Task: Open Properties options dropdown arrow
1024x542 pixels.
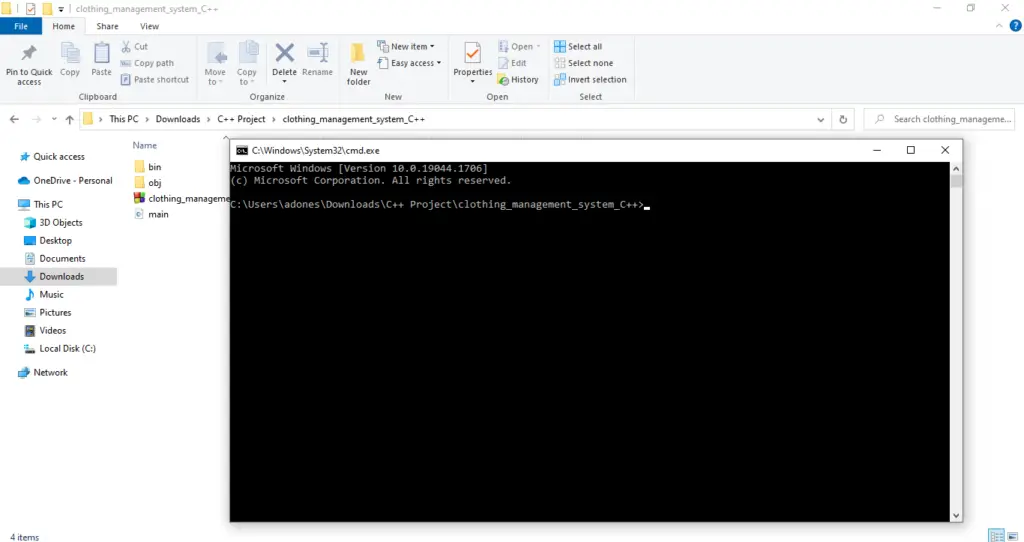Action: (472, 82)
